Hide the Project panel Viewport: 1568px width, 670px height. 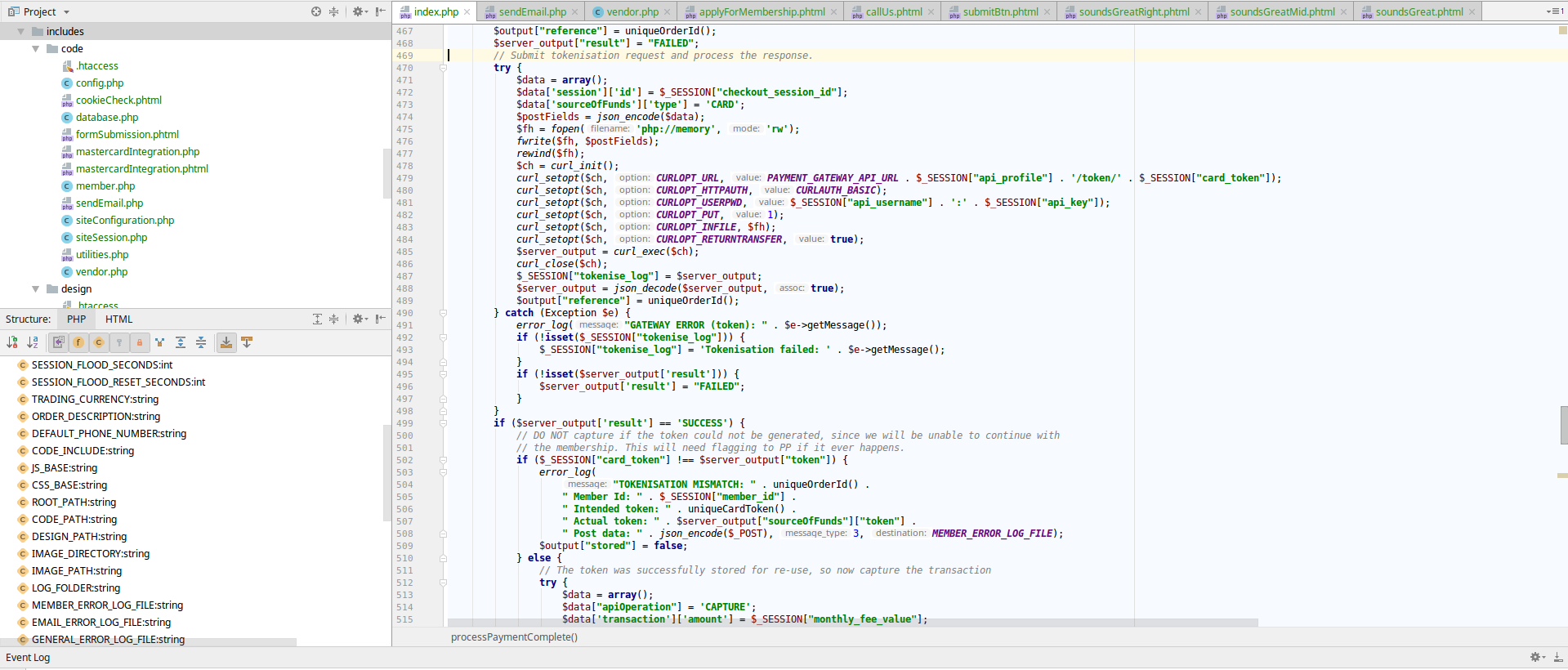click(380, 11)
